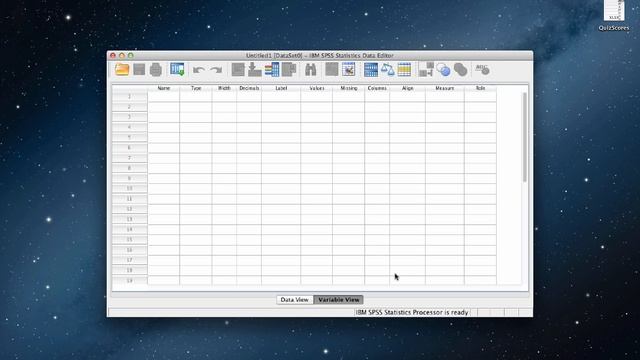This screenshot has width=640, height=360.
Task: Click the Columns column header
Action: tap(377, 88)
